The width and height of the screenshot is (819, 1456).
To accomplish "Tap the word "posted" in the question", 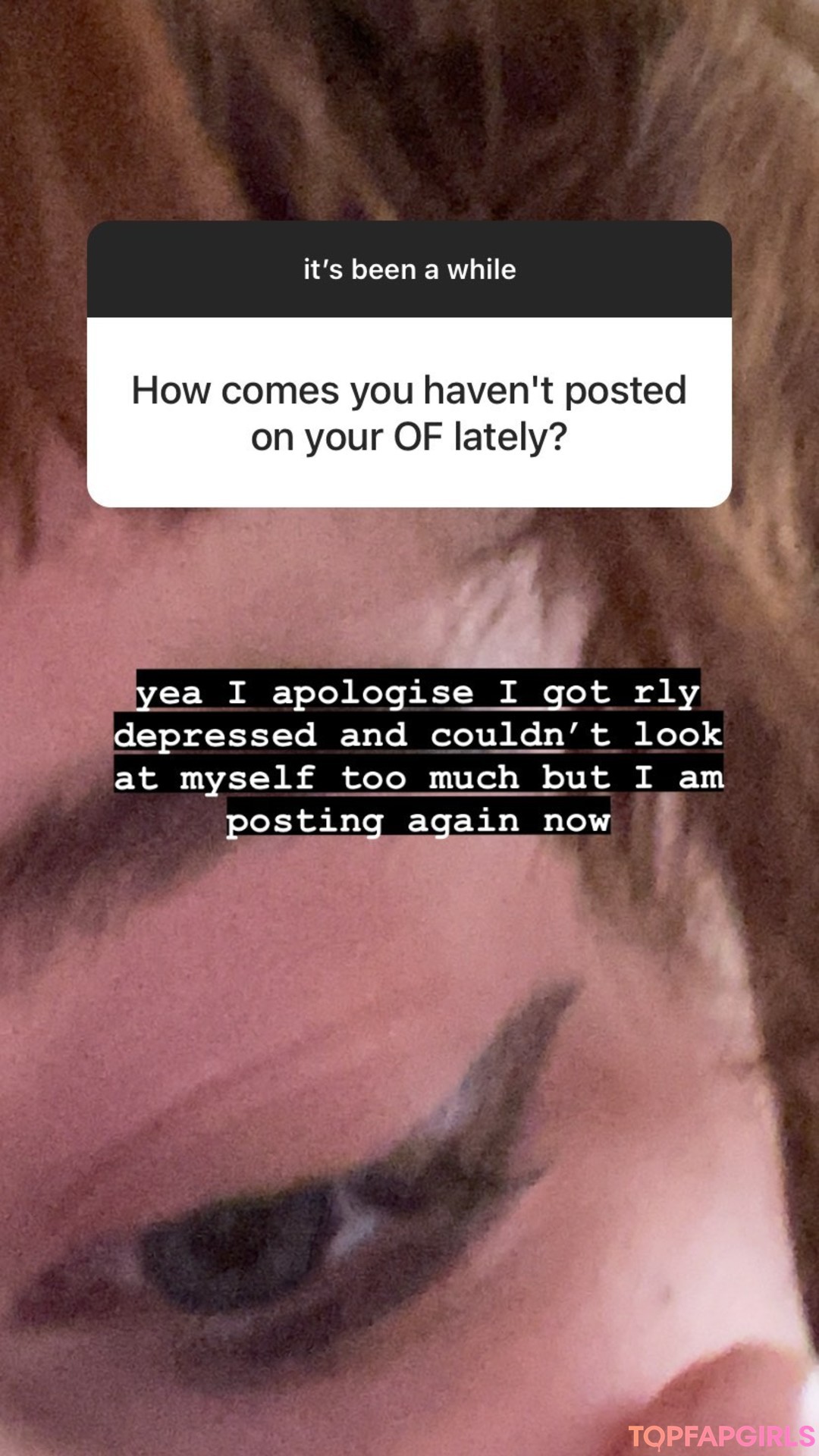I will pyautogui.click(x=626, y=392).
